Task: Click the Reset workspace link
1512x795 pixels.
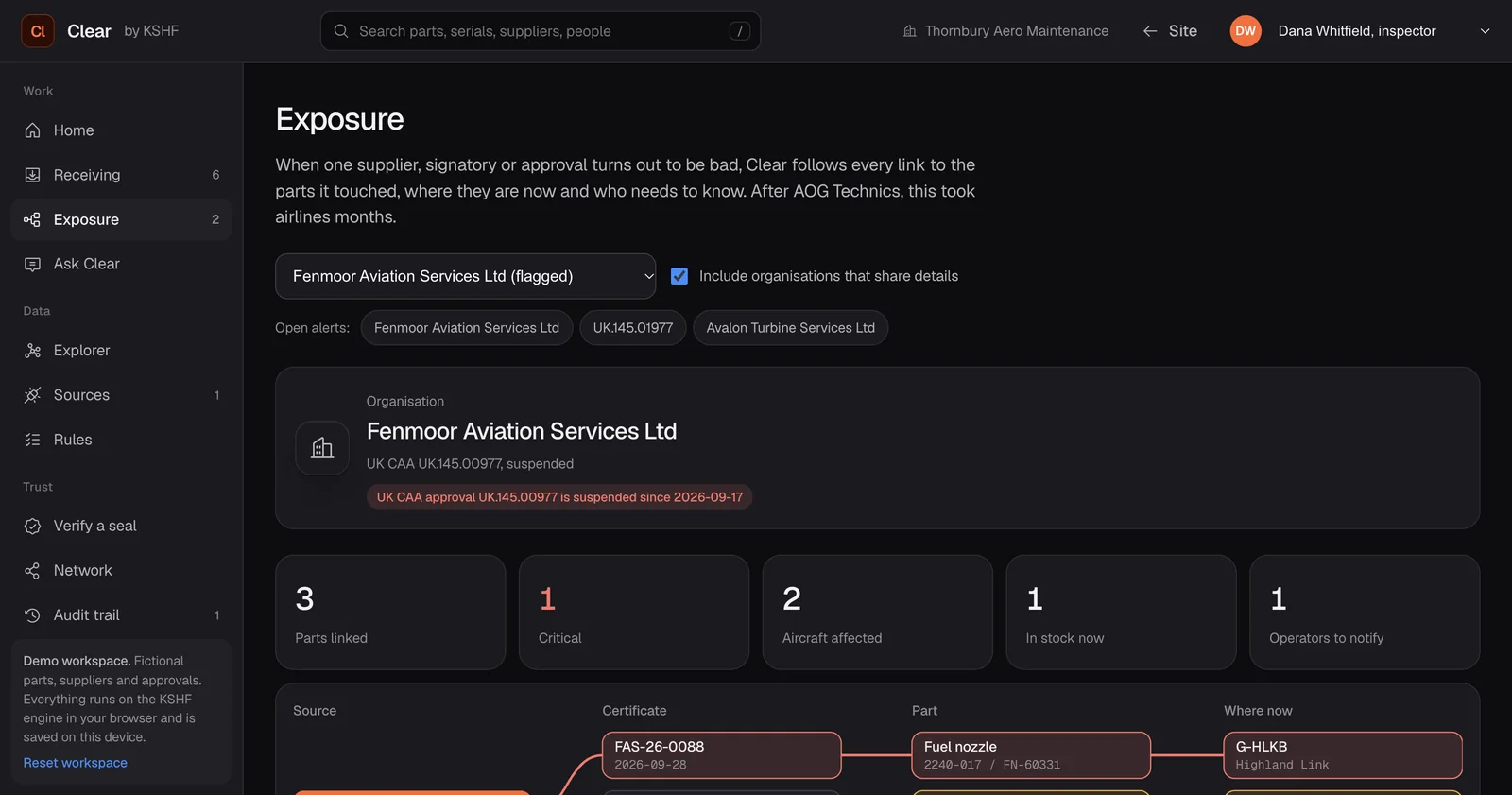Action: coord(76,763)
